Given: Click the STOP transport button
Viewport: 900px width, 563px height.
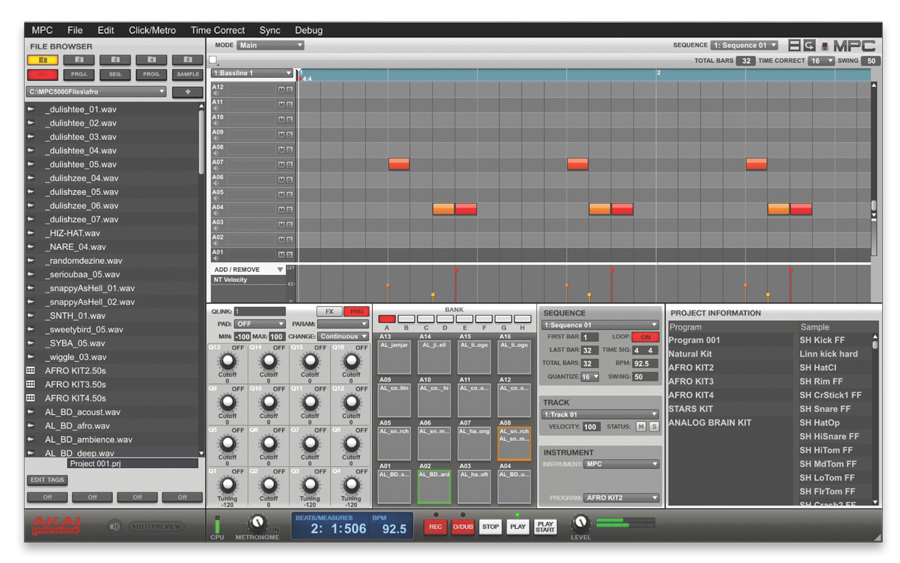Looking at the screenshot, I should (490, 526).
